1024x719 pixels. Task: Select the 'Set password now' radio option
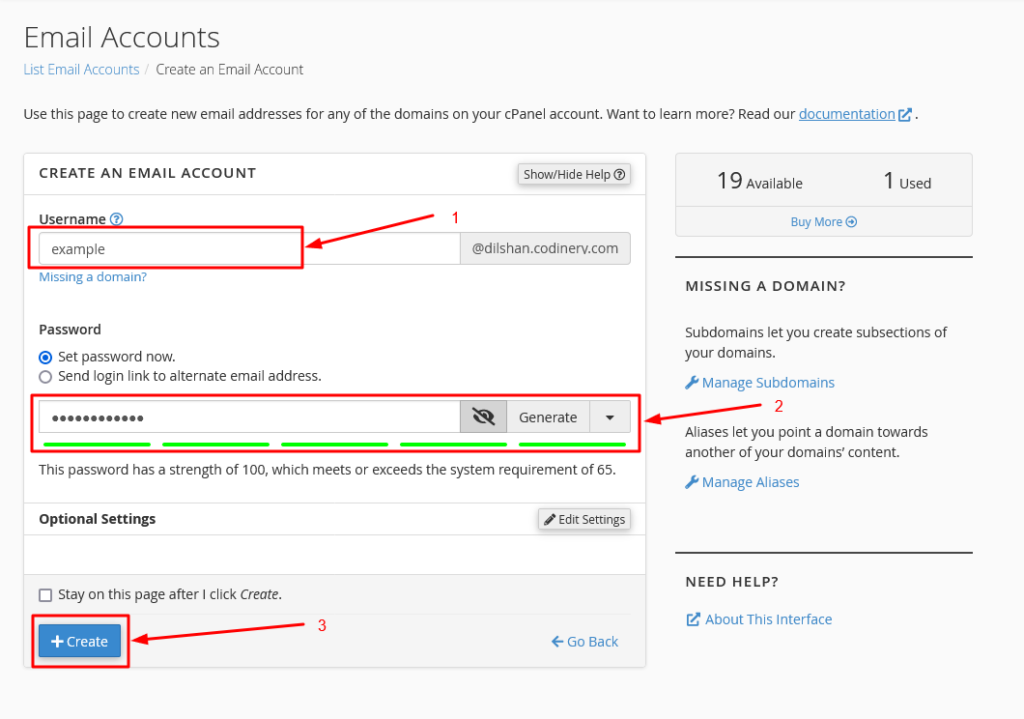pyautogui.click(x=45, y=357)
